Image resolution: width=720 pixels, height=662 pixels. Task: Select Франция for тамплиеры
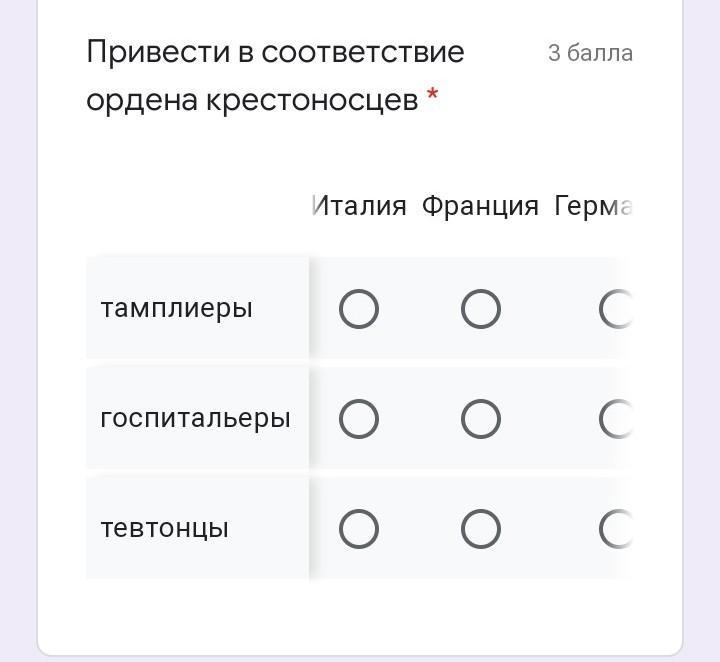click(x=480, y=309)
